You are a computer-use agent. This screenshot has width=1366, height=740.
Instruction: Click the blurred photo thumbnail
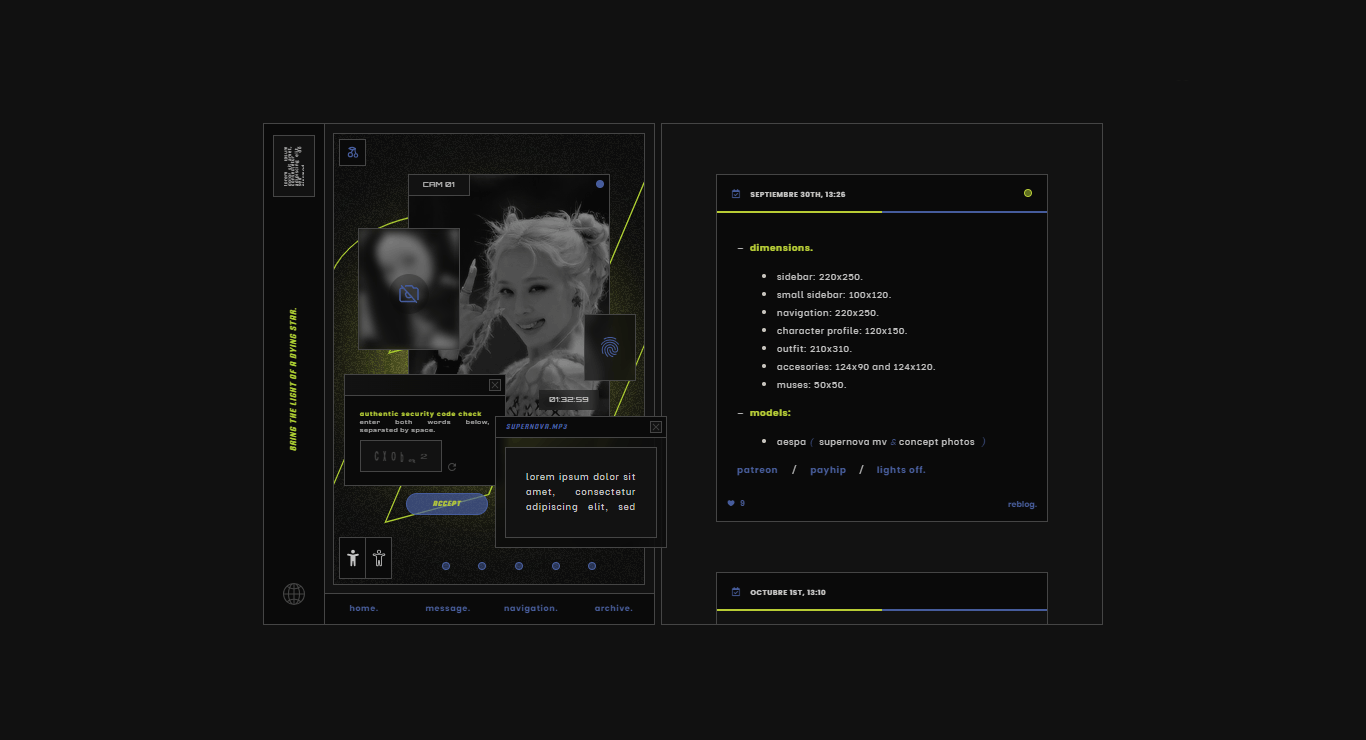(409, 289)
